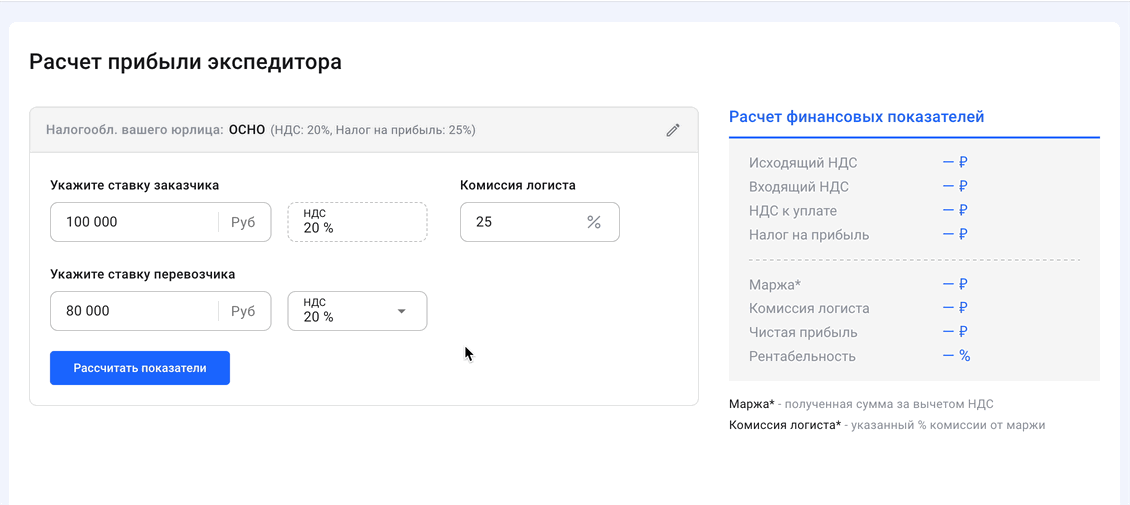The height and width of the screenshot is (505, 1130).
Task: Click the Руб suffix in customer rate field
Action: click(x=243, y=222)
